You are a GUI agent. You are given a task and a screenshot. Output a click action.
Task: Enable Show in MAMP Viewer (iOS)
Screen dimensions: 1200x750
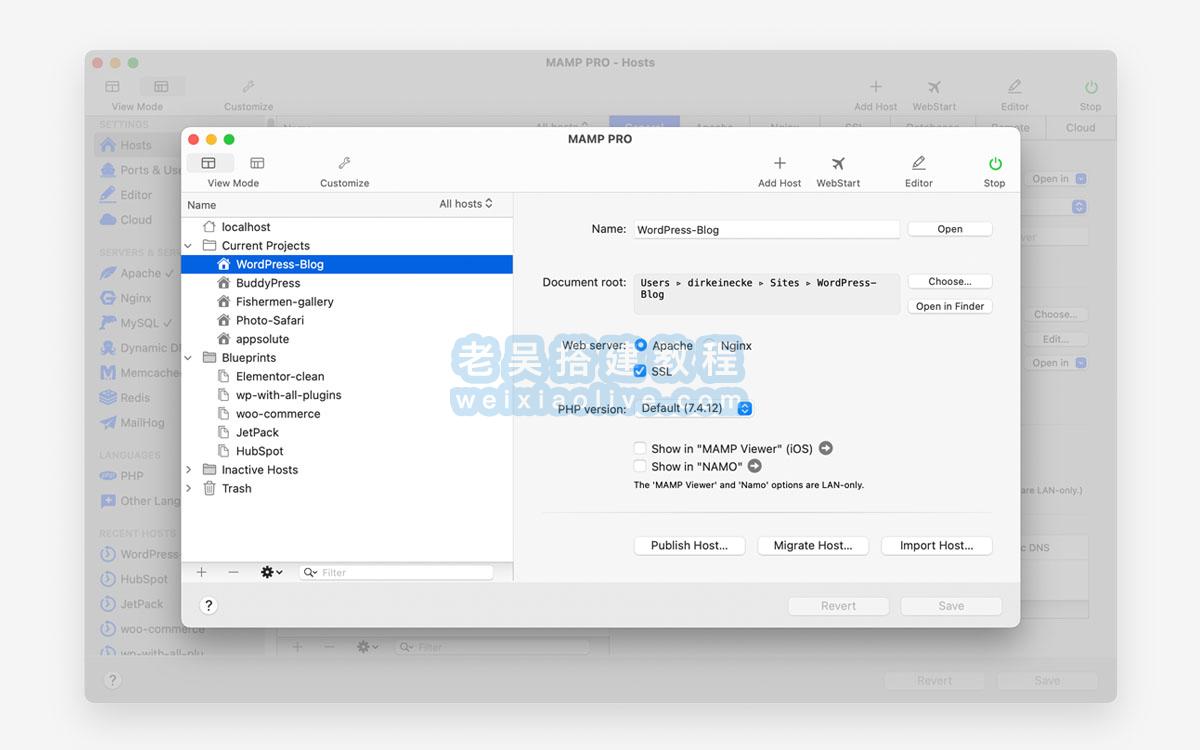point(639,448)
